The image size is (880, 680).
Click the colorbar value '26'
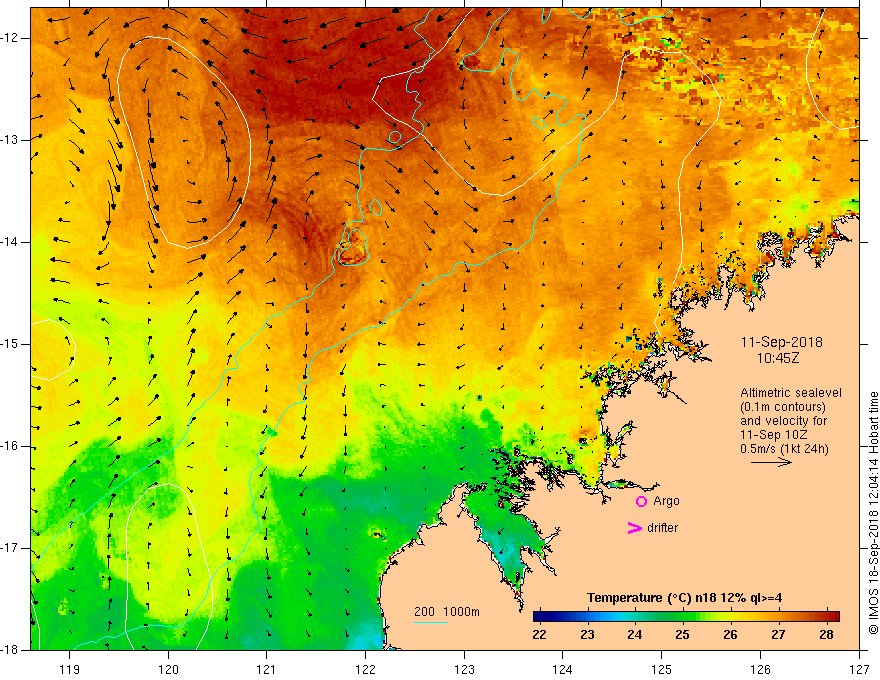click(730, 635)
